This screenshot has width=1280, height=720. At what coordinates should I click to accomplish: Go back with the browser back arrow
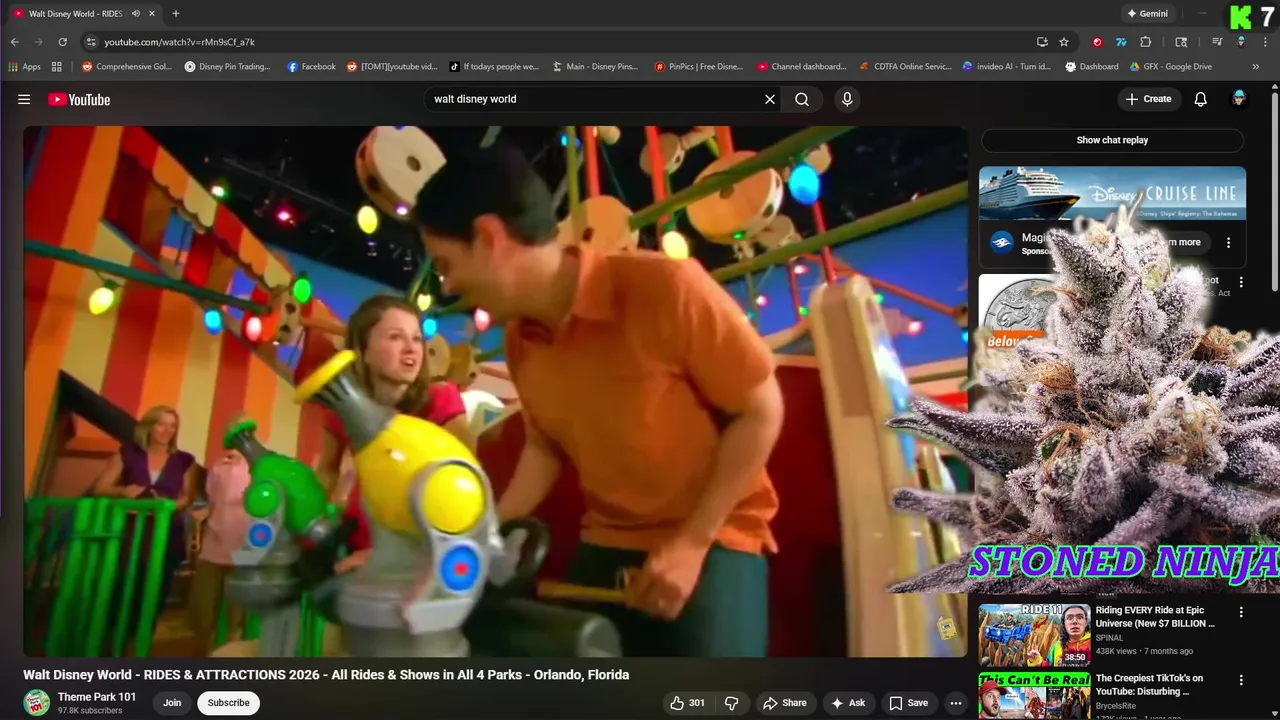[x=14, y=42]
